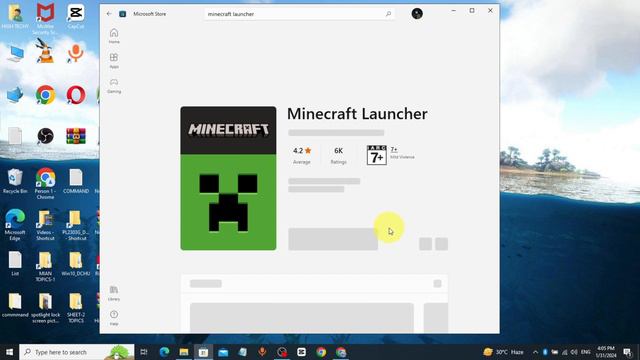Open the Windows Start menu
Screen dimensions: 640x360
[x=9, y=352]
